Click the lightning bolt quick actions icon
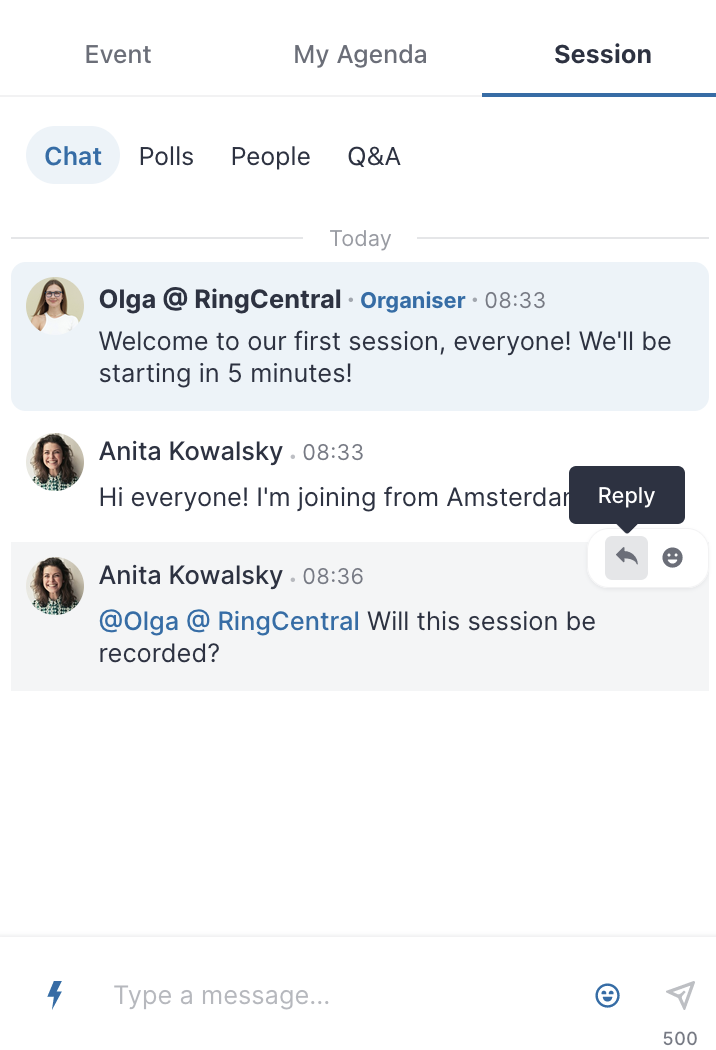 click(x=55, y=994)
